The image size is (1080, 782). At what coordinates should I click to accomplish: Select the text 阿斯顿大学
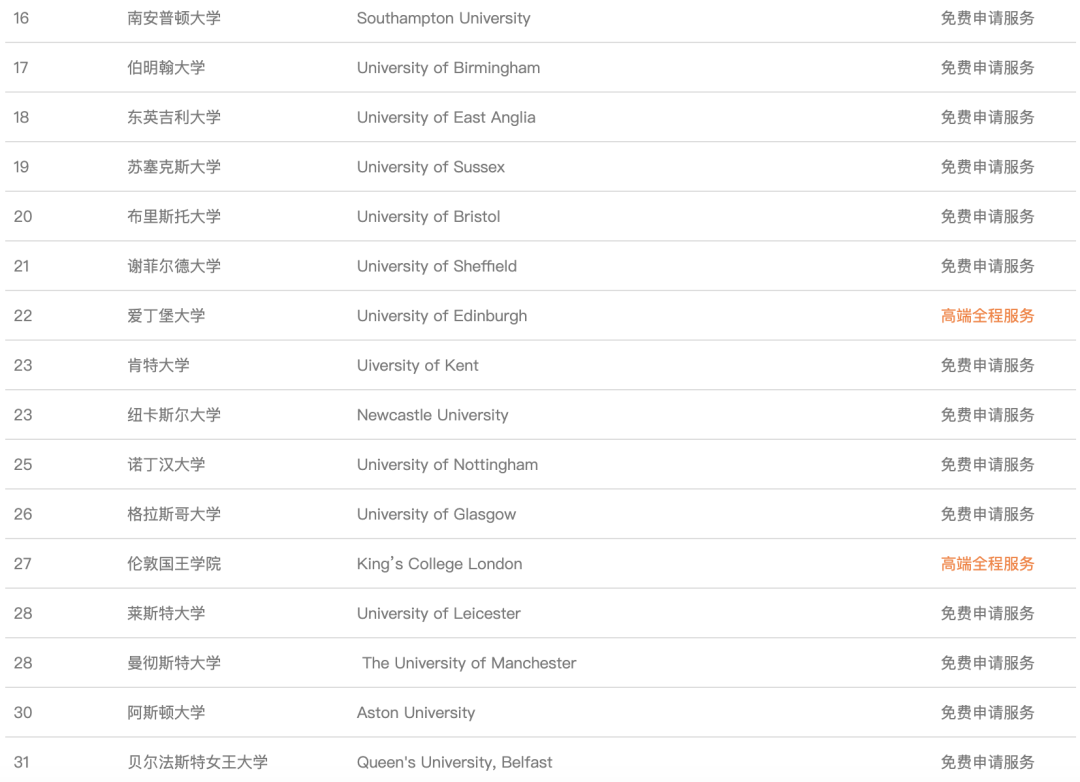(166, 712)
